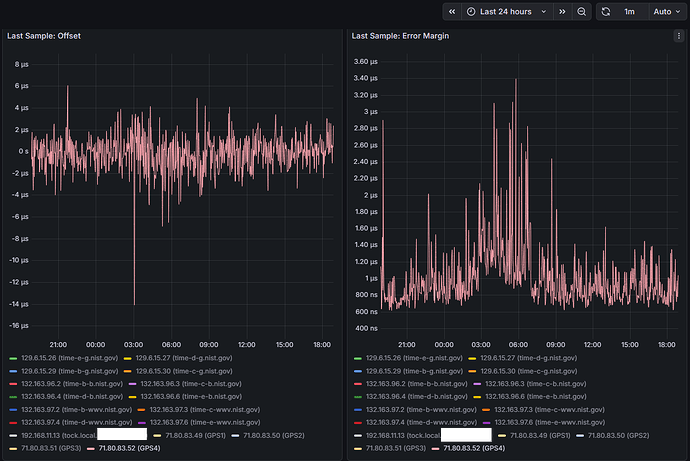Viewport: 690px width, 461px height.
Task: Open Error Margin panel kebab menu
Action: pos(679,36)
